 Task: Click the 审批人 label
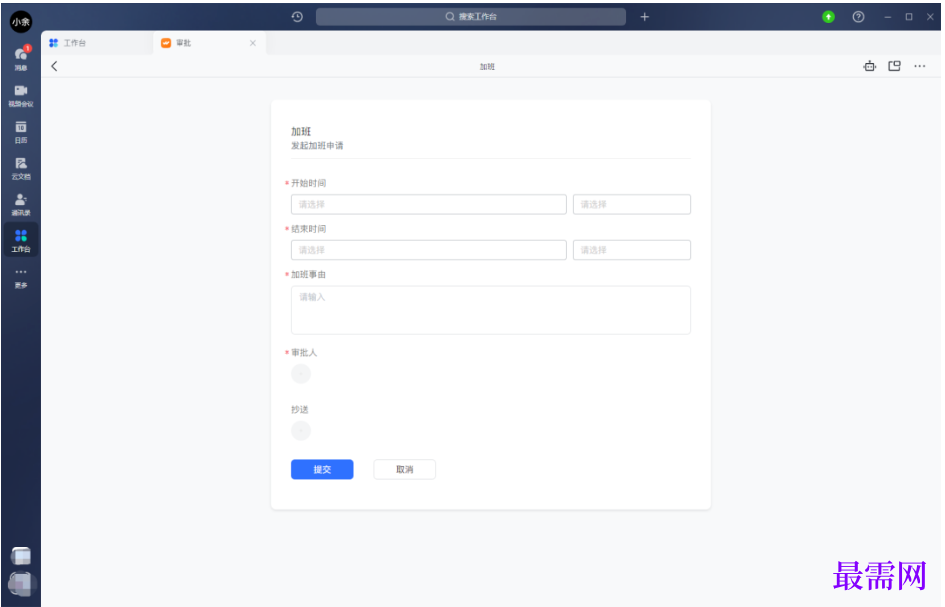(304, 353)
